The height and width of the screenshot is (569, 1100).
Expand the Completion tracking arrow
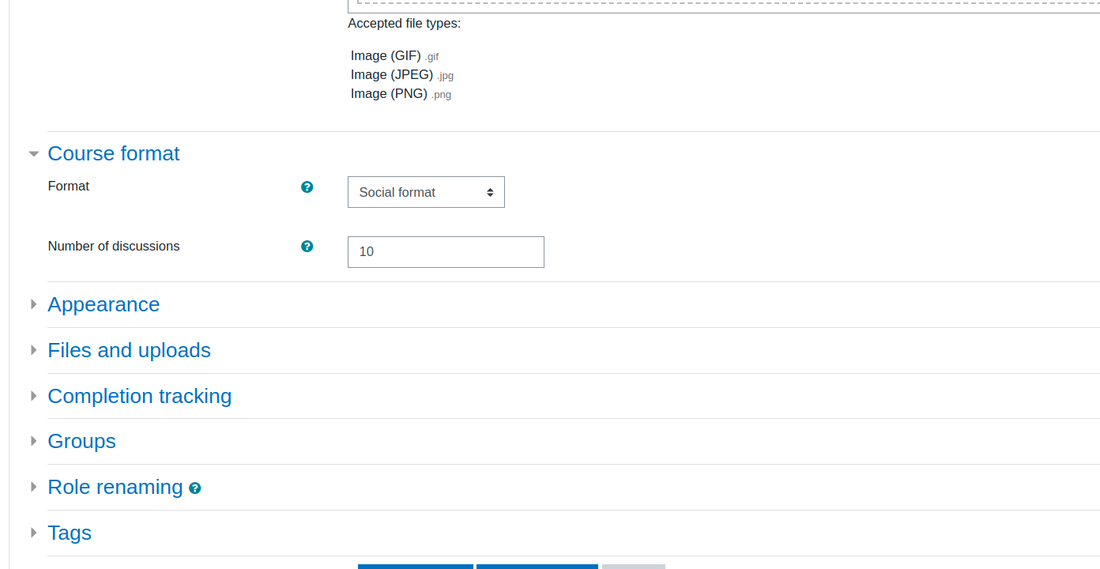tap(33, 396)
